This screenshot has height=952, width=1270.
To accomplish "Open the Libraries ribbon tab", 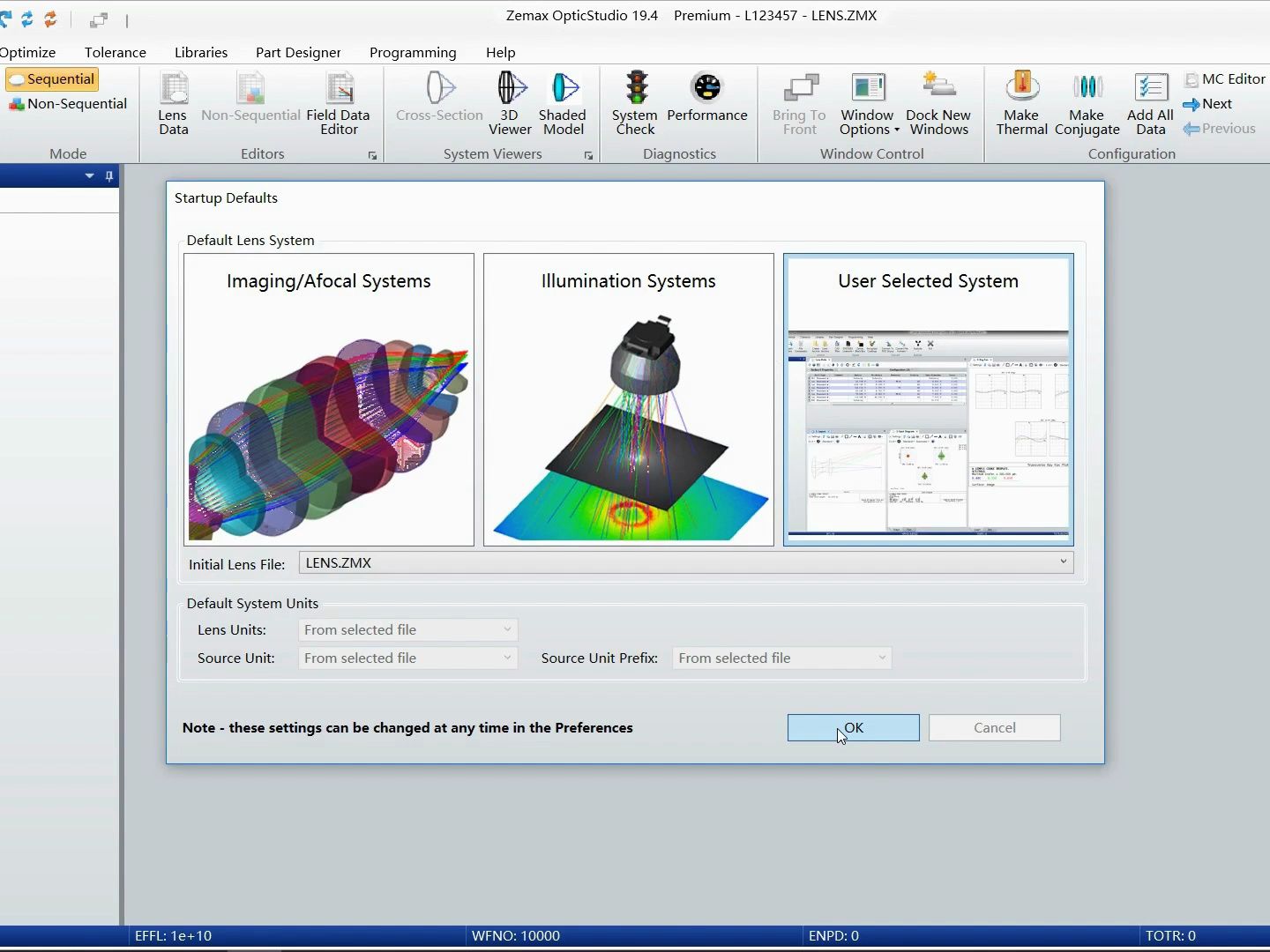I will click(x=201, y=53).
